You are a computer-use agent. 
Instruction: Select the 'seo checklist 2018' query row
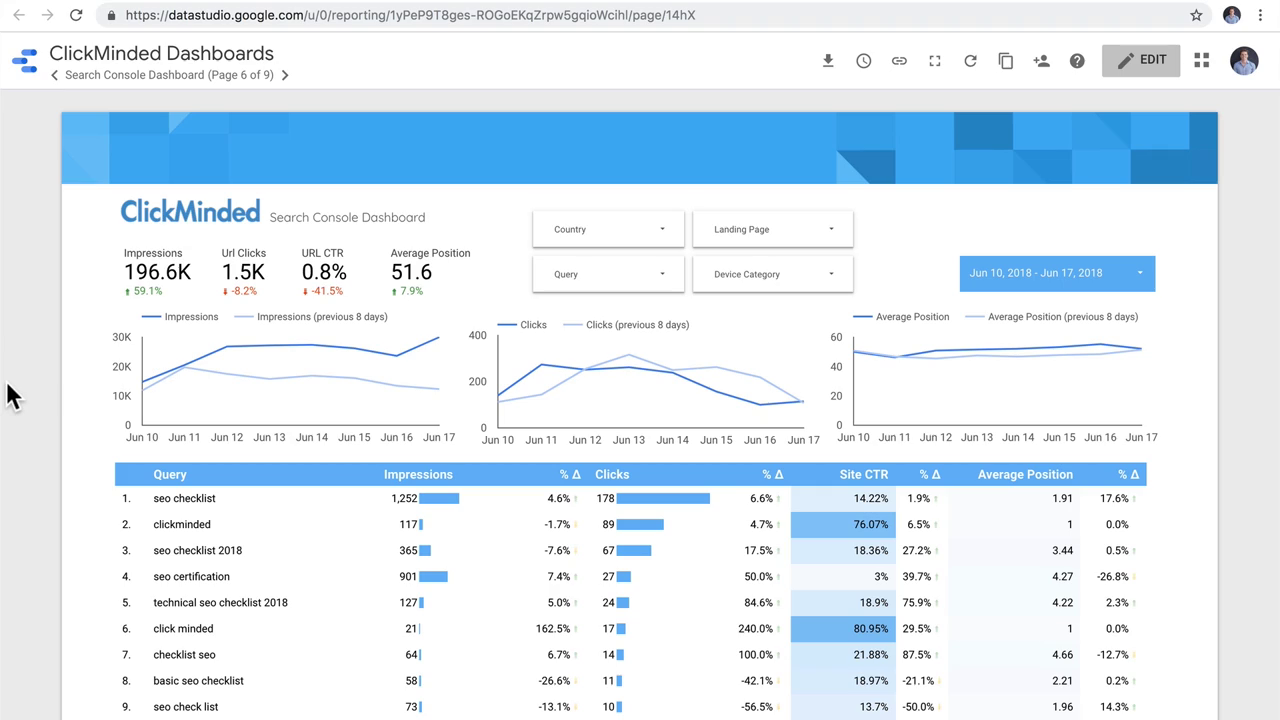click(630, 550)
